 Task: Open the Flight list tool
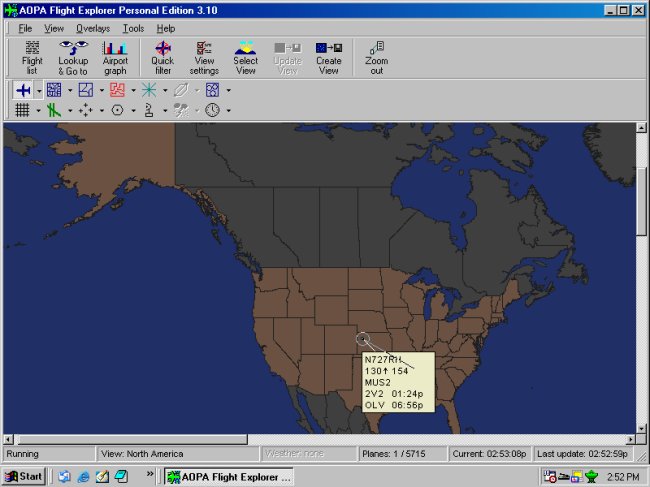click(x=32, y=58)
